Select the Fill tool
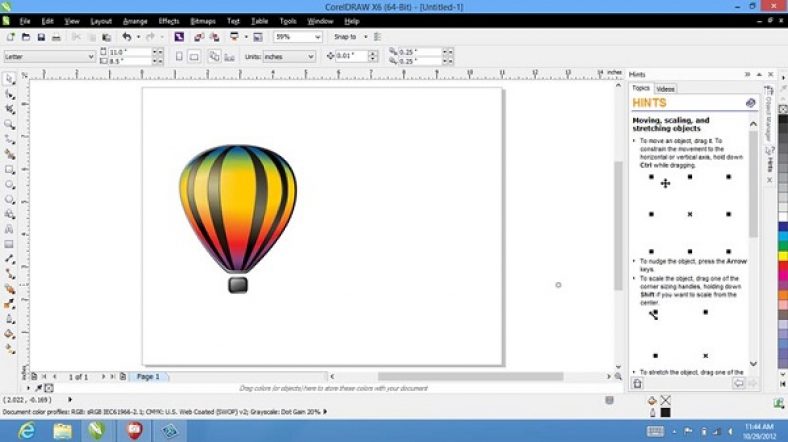 click(x=9, y=334)
